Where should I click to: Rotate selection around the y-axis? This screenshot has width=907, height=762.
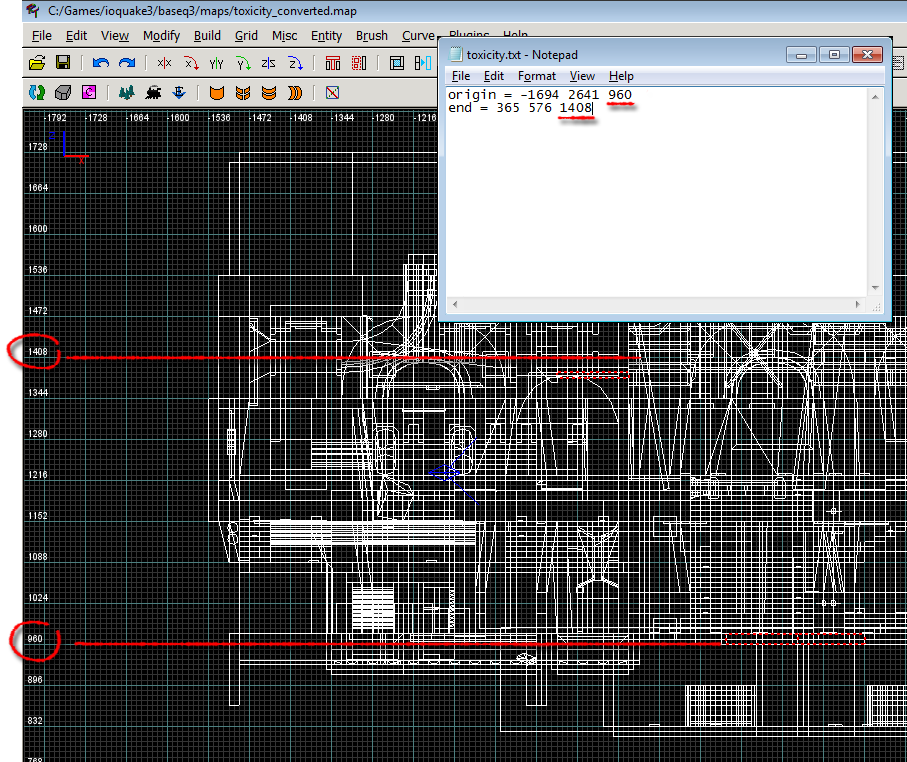click(243, 63)
